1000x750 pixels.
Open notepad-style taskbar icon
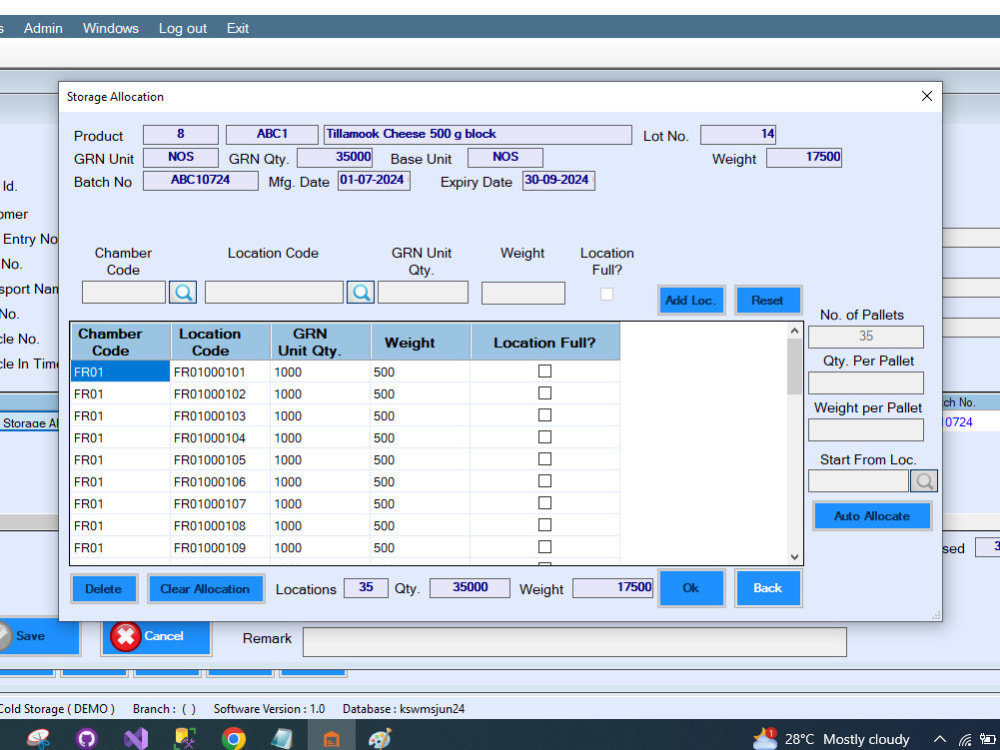click(281, 739)
